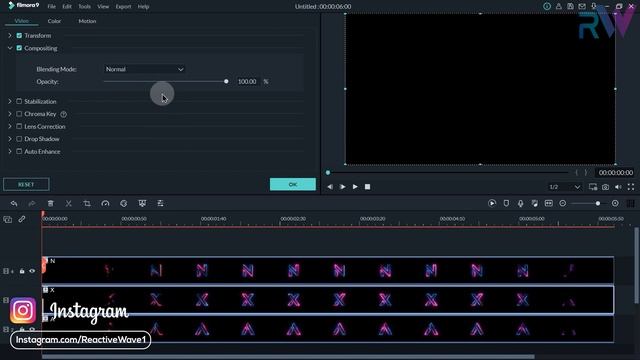Enable the Drop Shadow checkbox
Screen dimensions: 640x360
coord(19,139)
